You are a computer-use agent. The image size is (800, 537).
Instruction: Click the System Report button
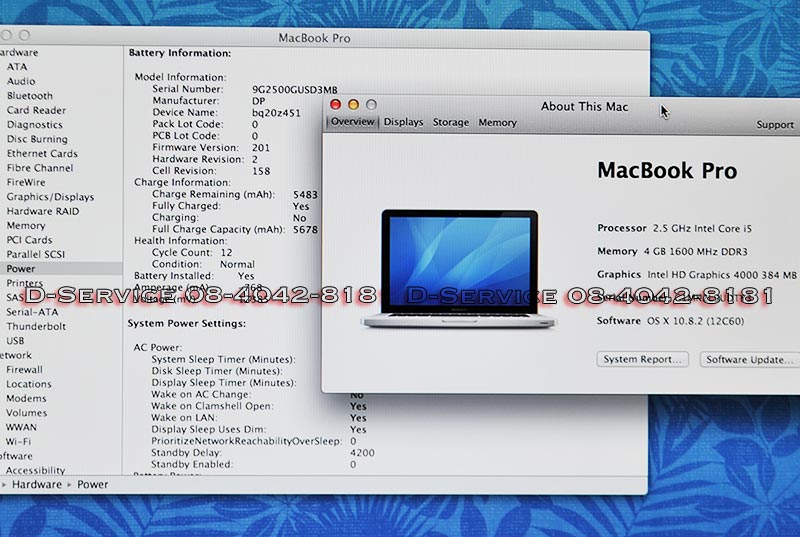pos(642,360)
